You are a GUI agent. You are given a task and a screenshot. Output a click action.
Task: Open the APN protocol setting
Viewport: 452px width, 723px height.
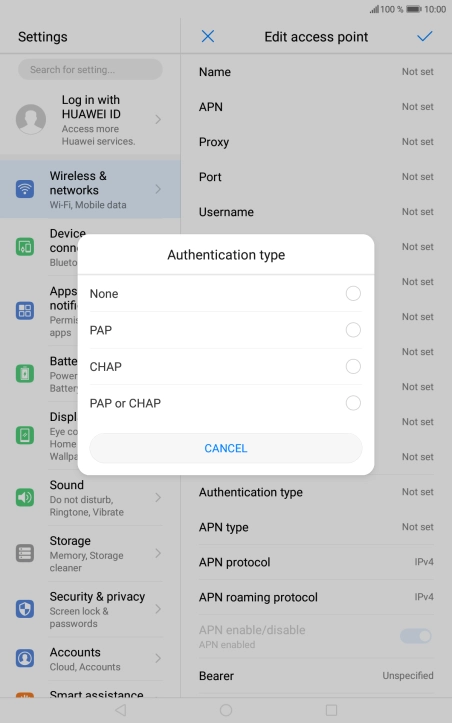(316, 562)
